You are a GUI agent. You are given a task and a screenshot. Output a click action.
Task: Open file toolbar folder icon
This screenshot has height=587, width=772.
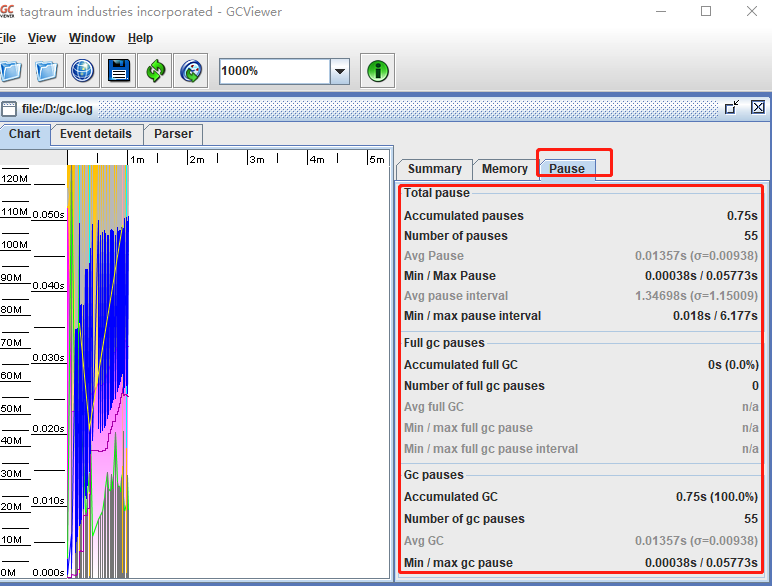point(11,71)
